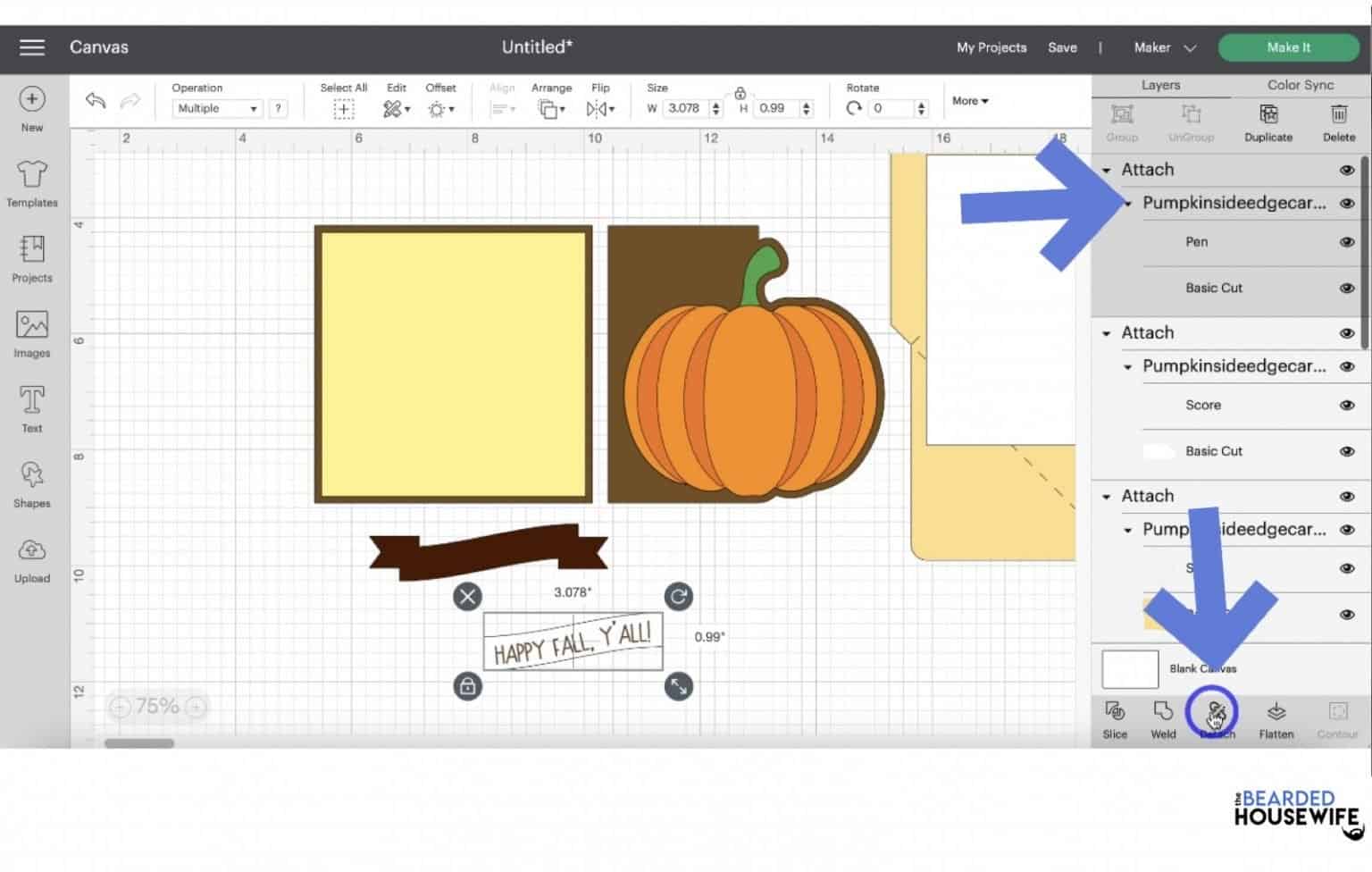Open My Projects

pos(991,47)
